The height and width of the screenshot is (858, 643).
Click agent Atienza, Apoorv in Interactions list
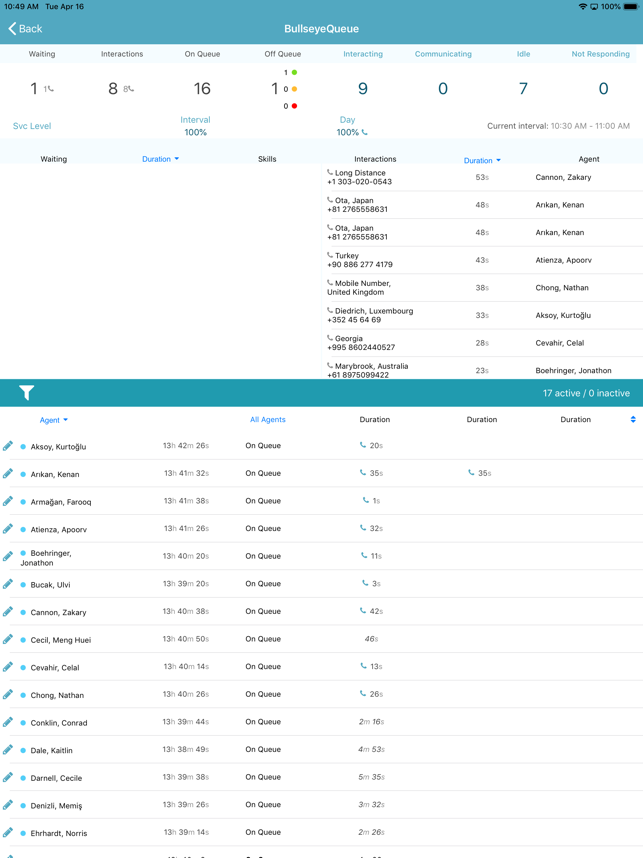[563, 260]
